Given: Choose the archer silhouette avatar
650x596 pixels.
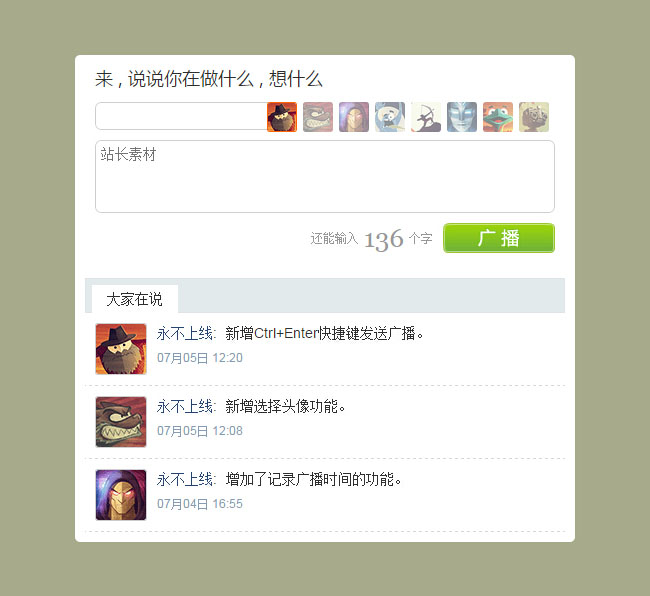Looking at the screenshot, I should click(x=426, y=117).
